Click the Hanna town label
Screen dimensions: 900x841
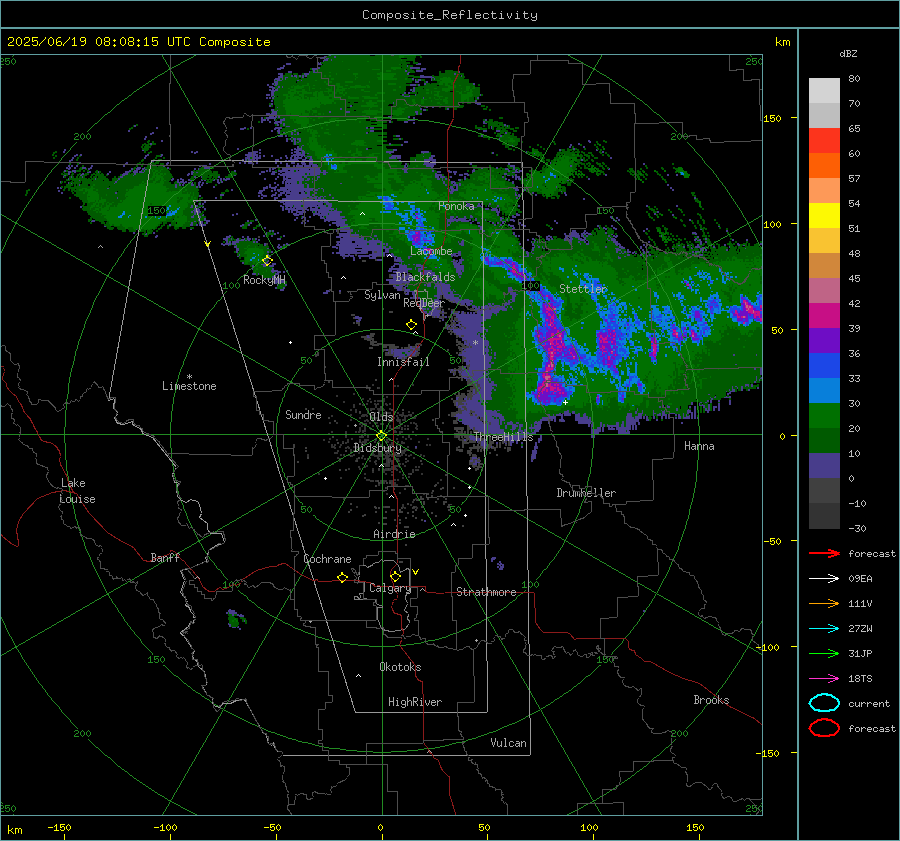point(699,446)
